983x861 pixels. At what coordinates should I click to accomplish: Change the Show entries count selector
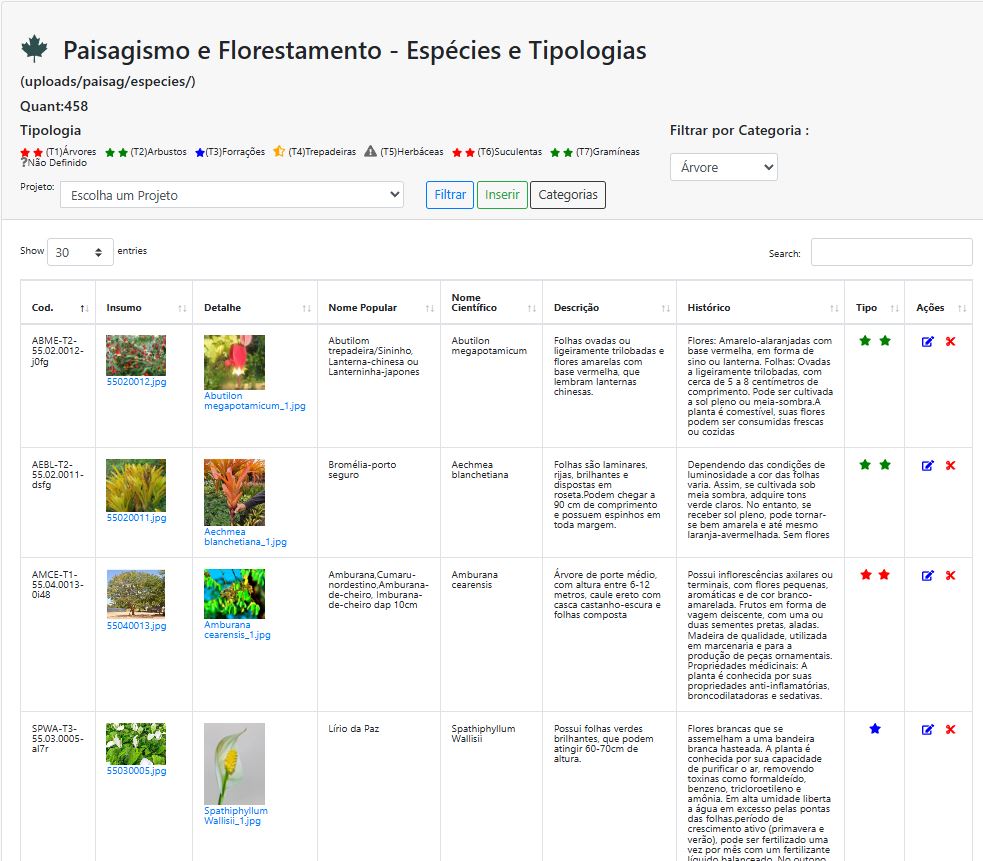point(80,253)
